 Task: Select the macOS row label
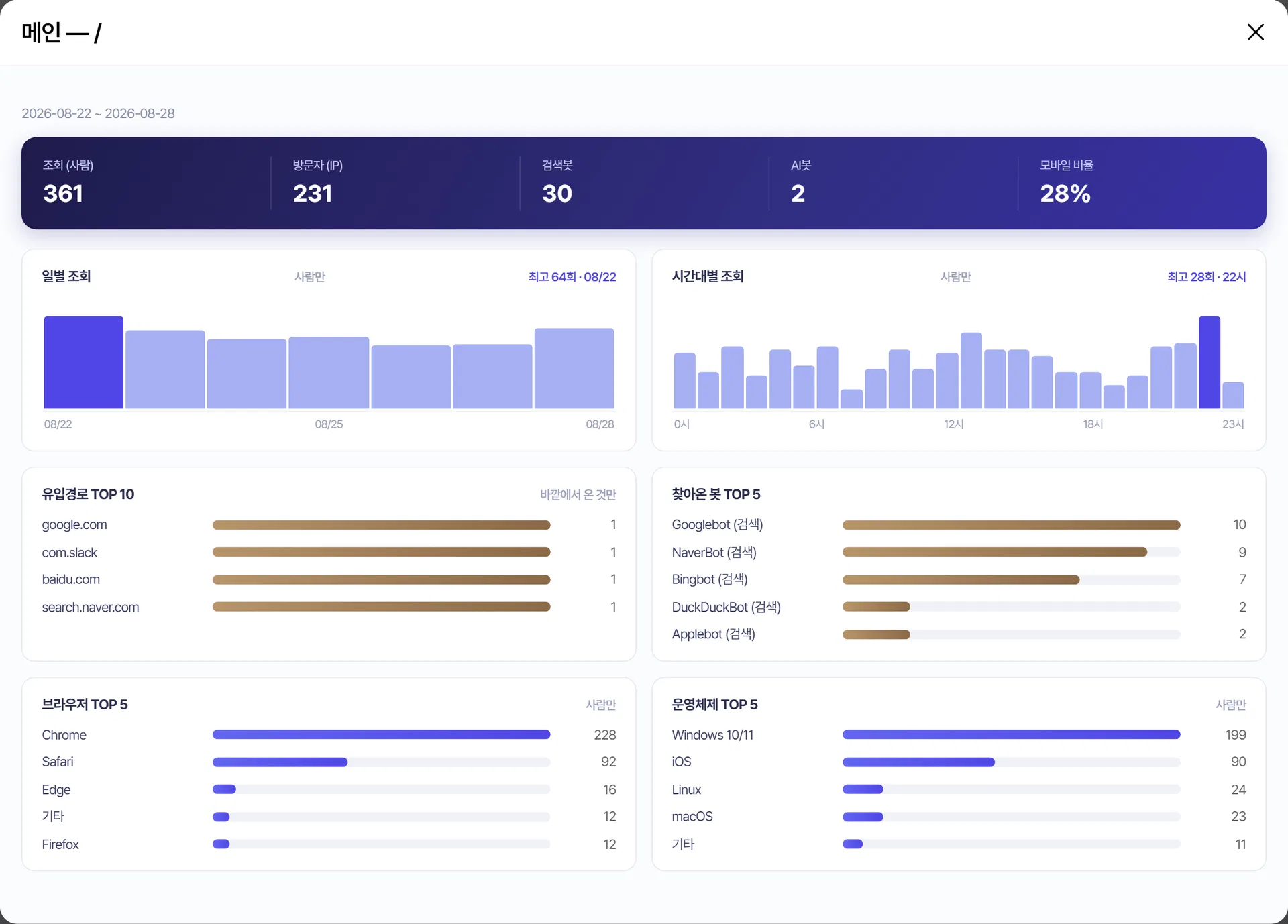click(692, 817)
